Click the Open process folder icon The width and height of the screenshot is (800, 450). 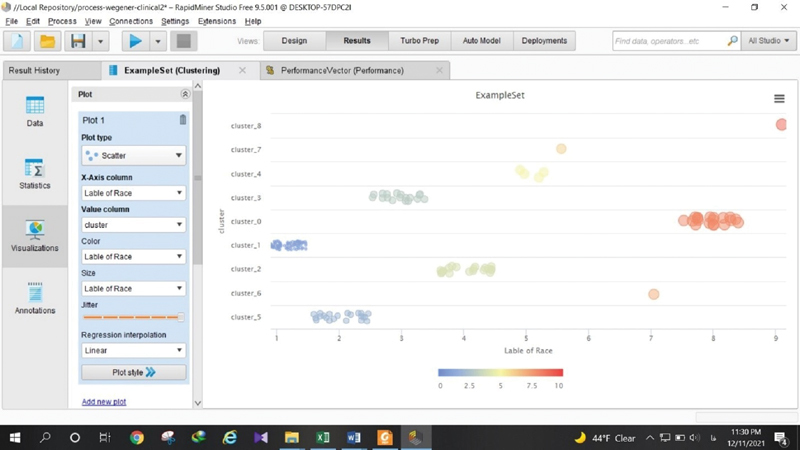pos(47,41)
